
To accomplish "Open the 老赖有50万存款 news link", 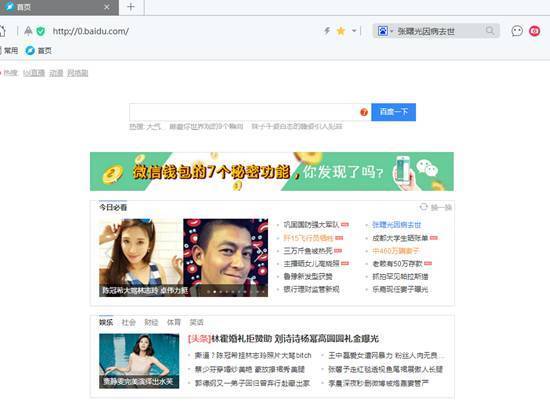I will [x=397, y=263].
